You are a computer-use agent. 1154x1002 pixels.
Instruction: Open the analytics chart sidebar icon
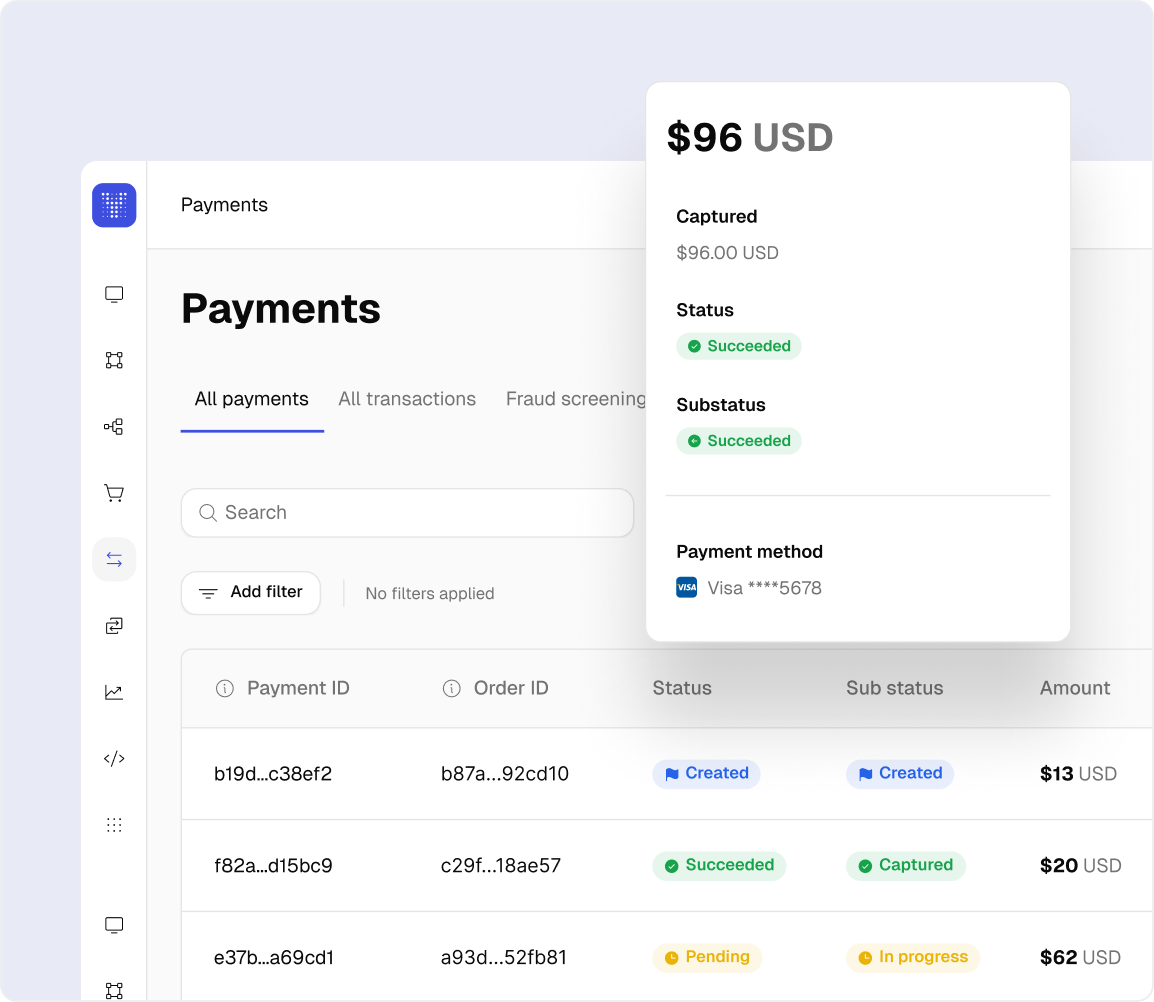(x=114, y=692)
